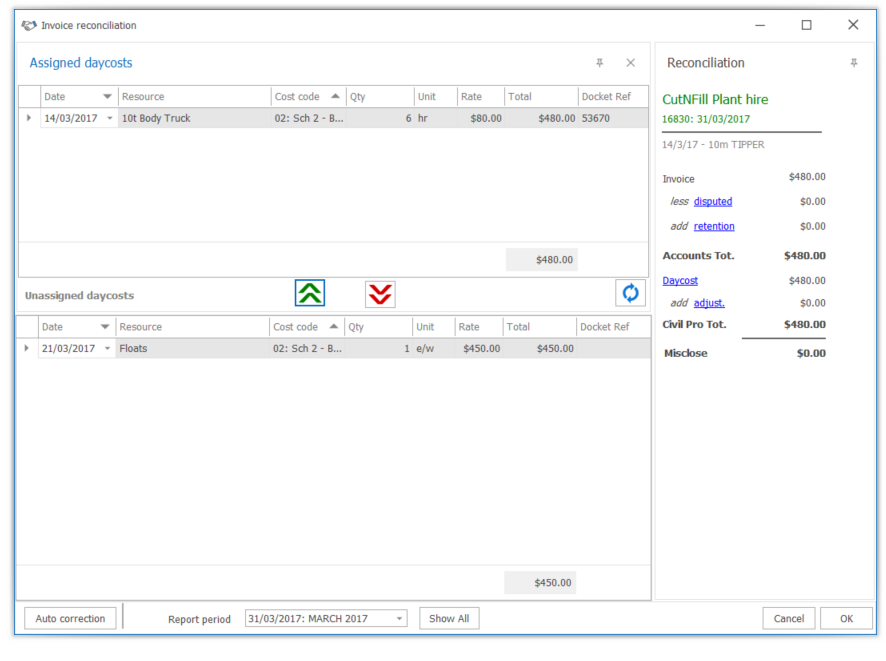Click the Show All button

[x=449, y=619]
